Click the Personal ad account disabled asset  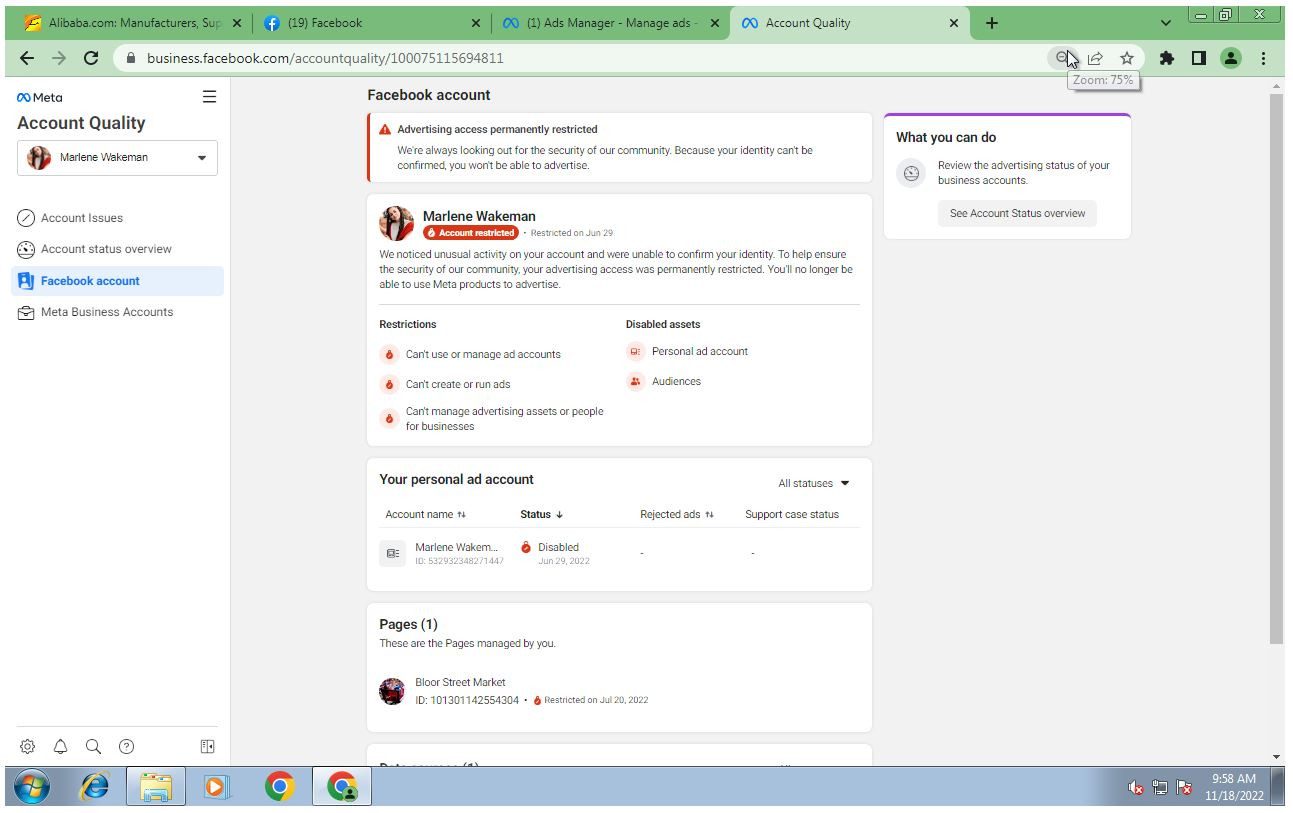tap(688, 351)
